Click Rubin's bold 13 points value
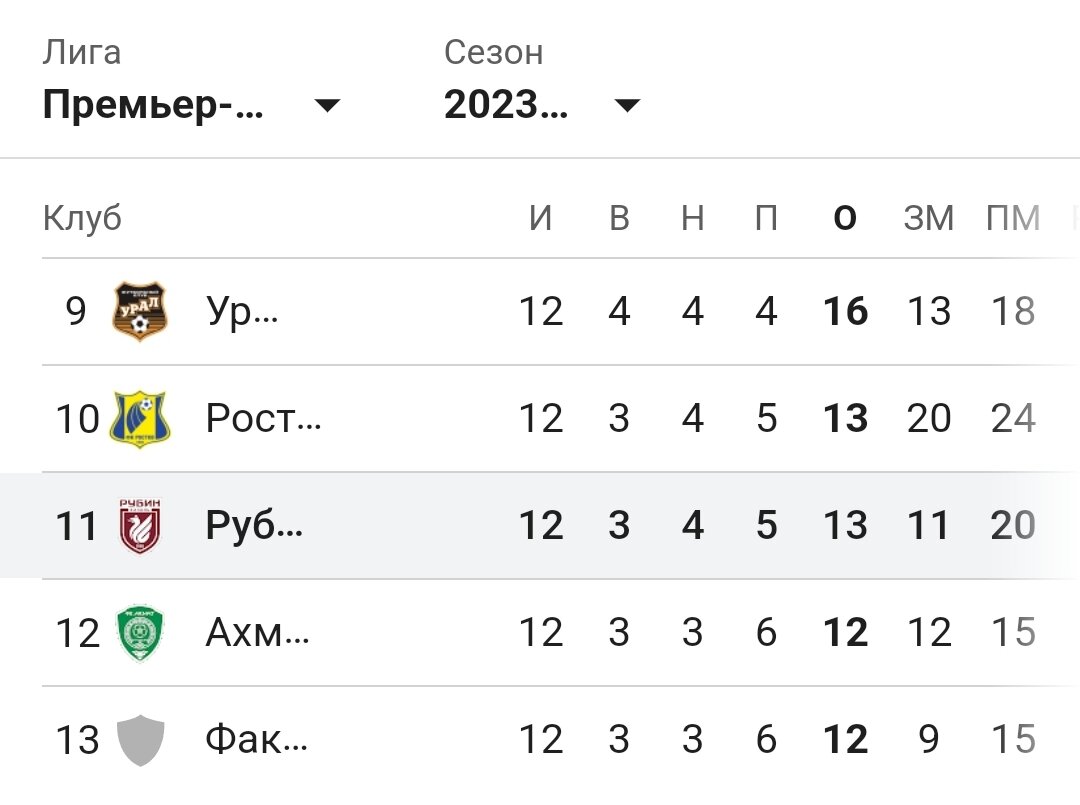Viewport: 1080px width, 805px height. [x=845, y=525]
